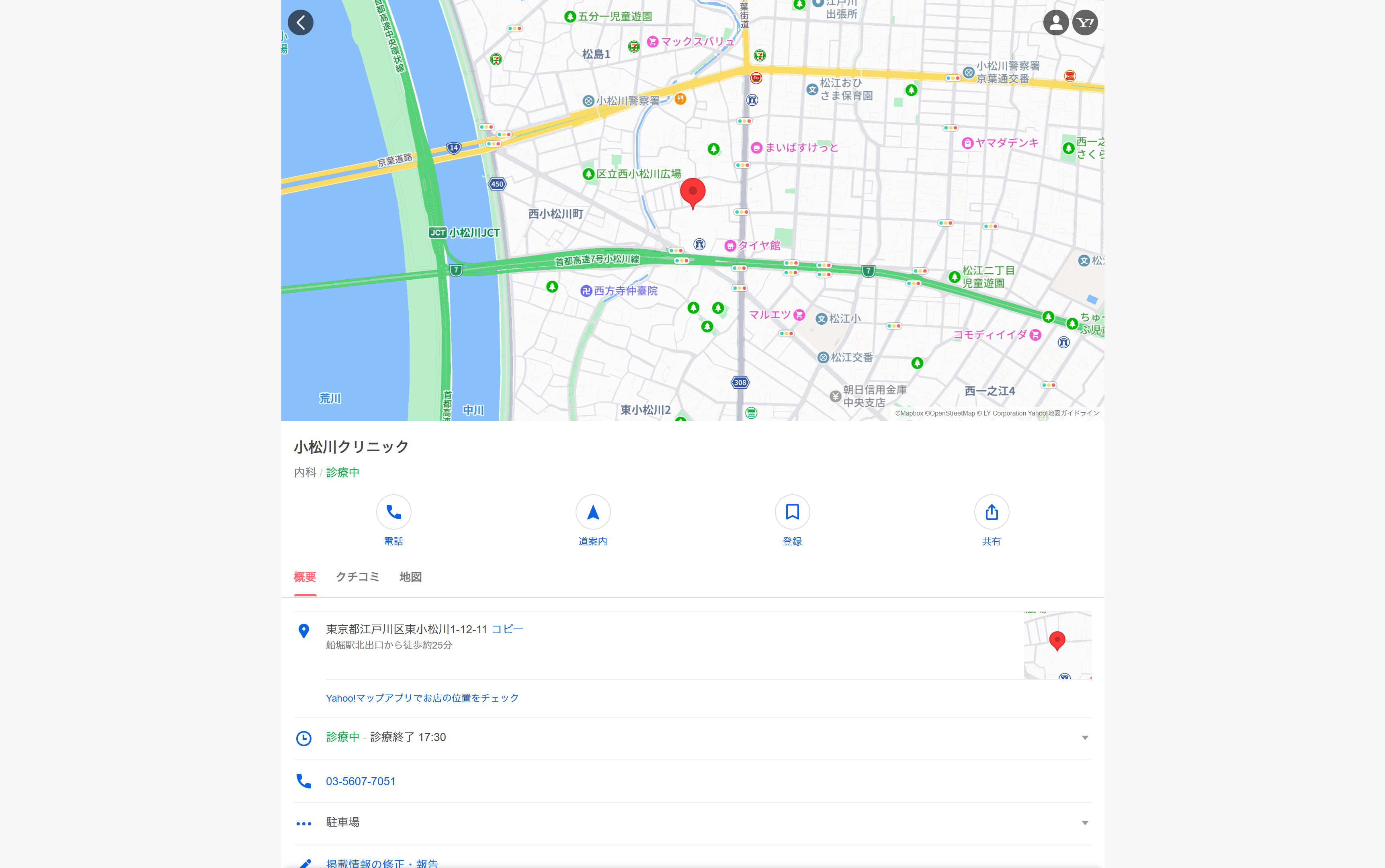The width and height of the screenshot is (1385, 868).
Task: Call the 03-5607-7051 phone number link
Action: coord(361,781)
